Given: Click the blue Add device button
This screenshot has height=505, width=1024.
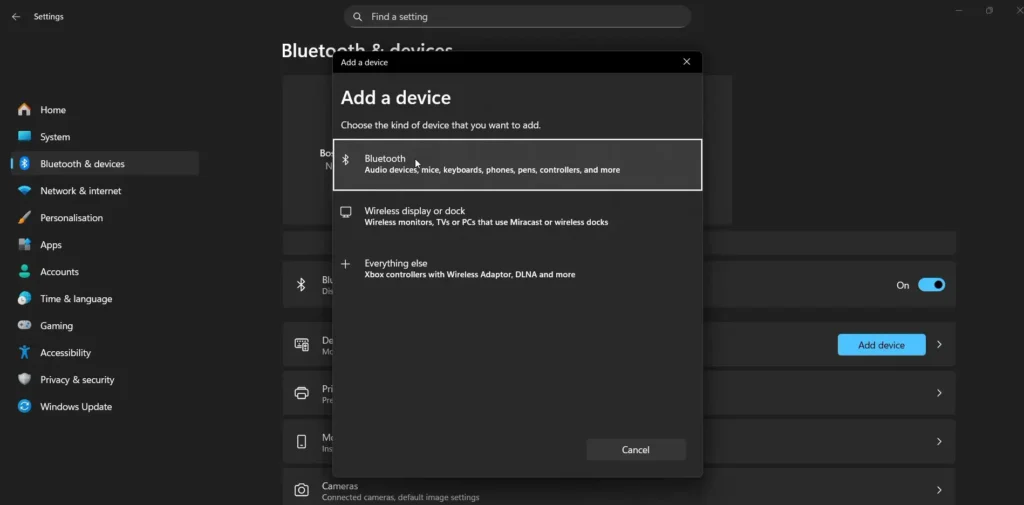Looking at the screenshot, I should 881,345.
